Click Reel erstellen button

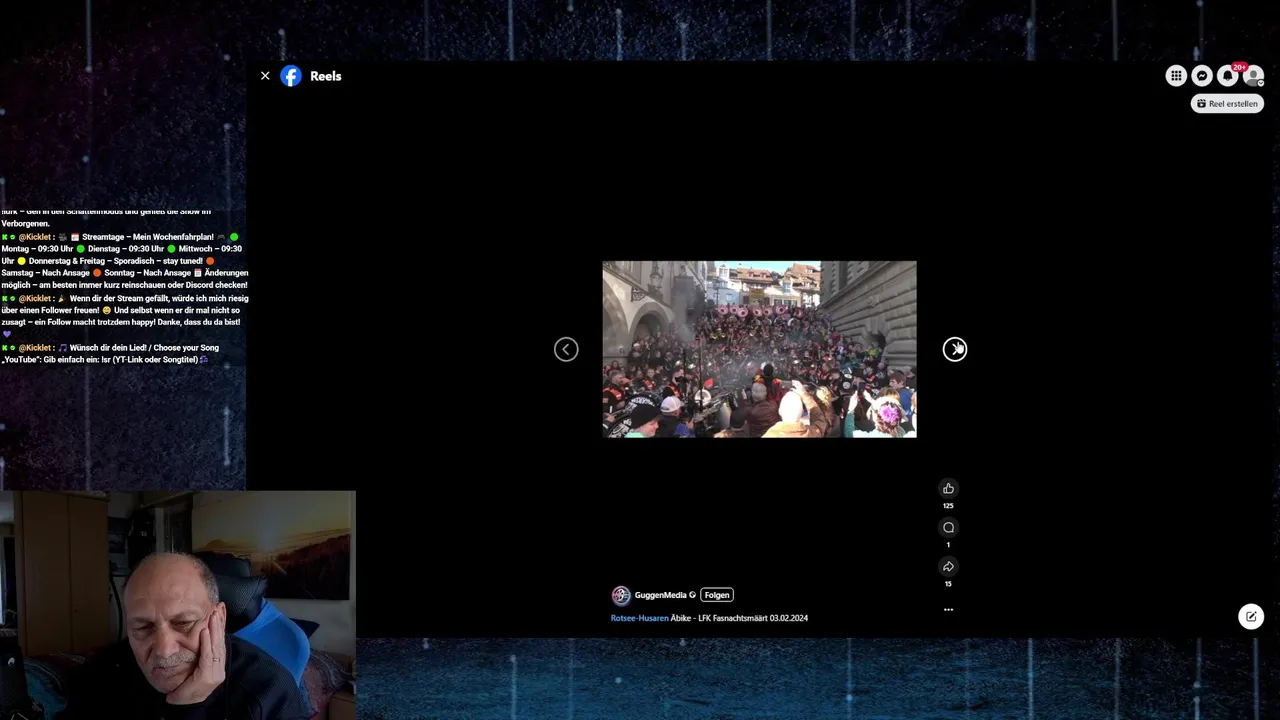tap(1227, 103)
